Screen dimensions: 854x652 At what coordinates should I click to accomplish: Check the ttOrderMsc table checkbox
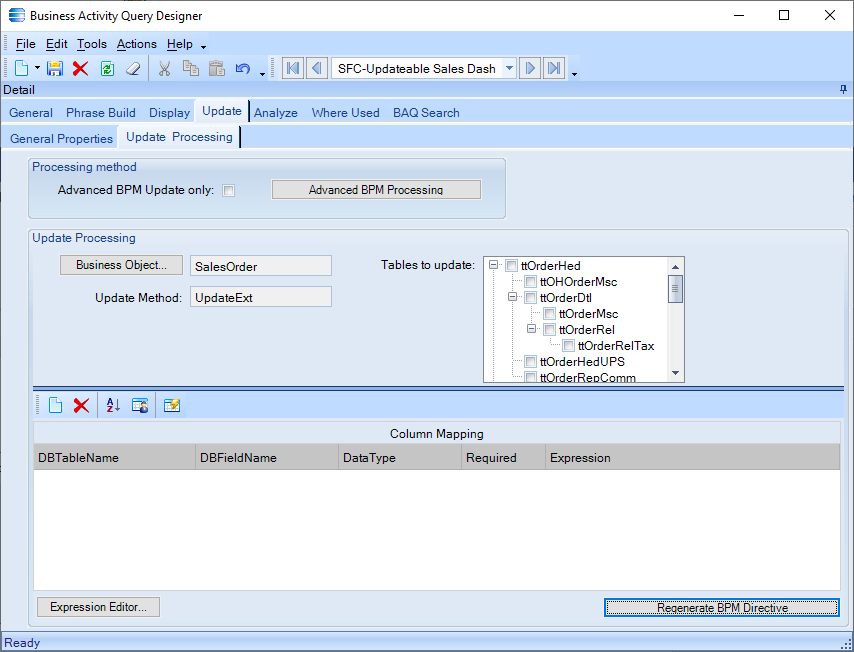coord(550,314)
